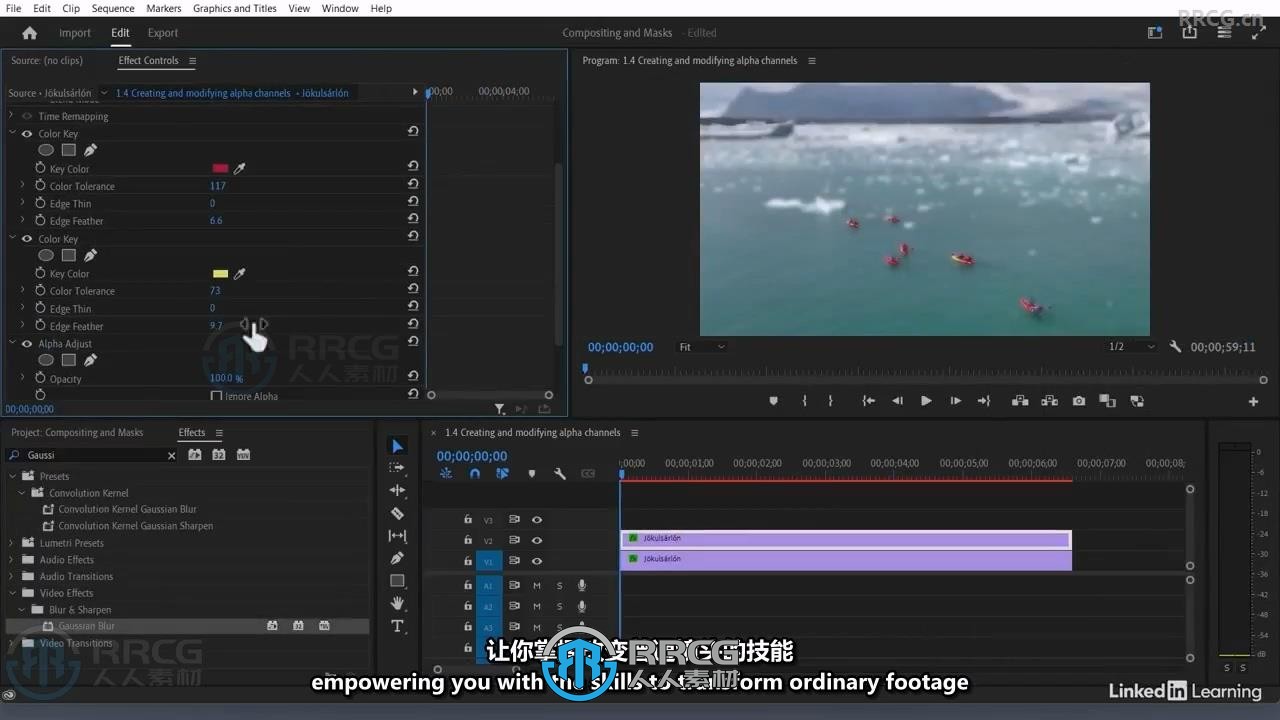
Task: Switch to the Import workspace tab
Action: [74, 33]
